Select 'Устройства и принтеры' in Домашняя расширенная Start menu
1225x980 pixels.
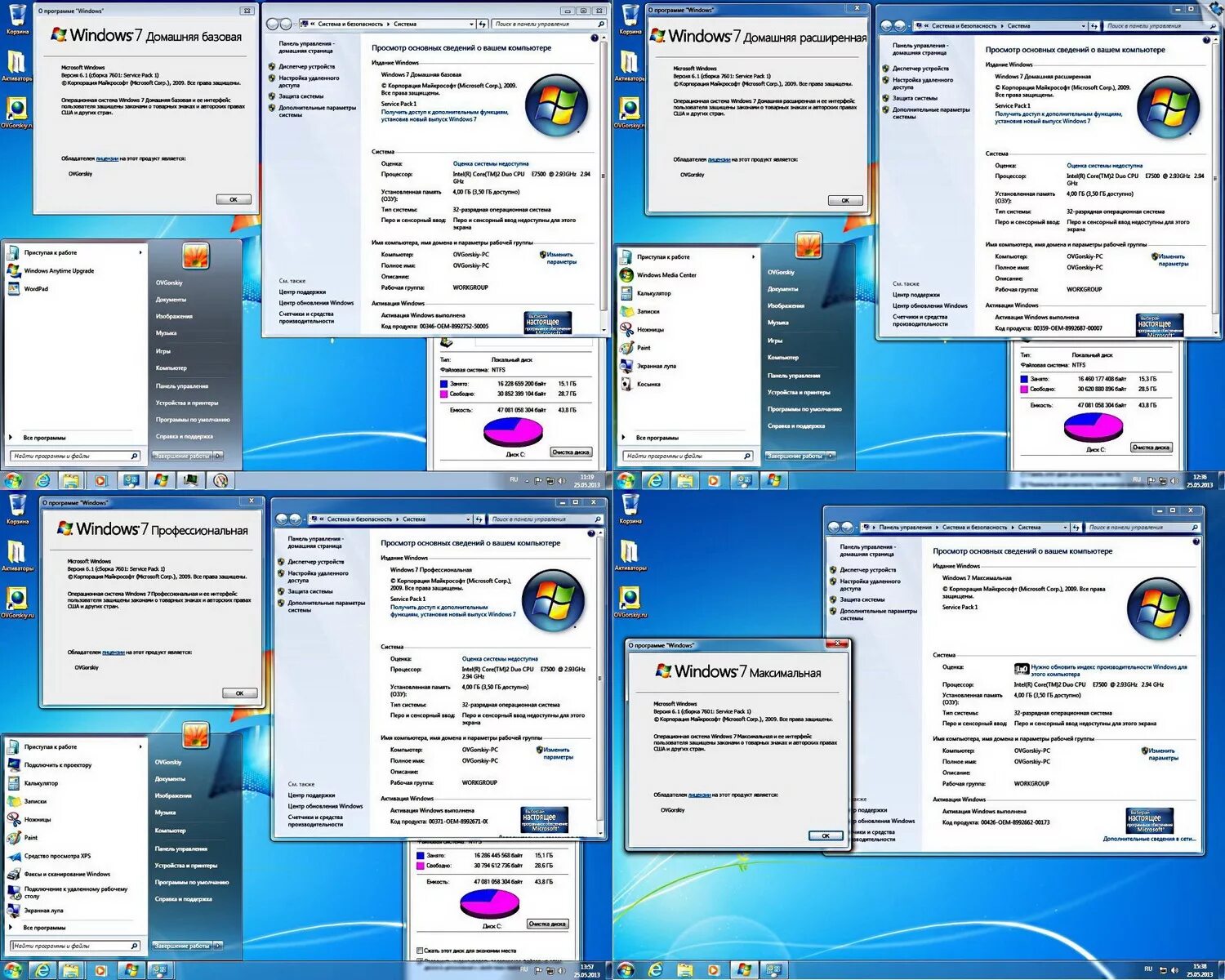[x=799, y=392]
